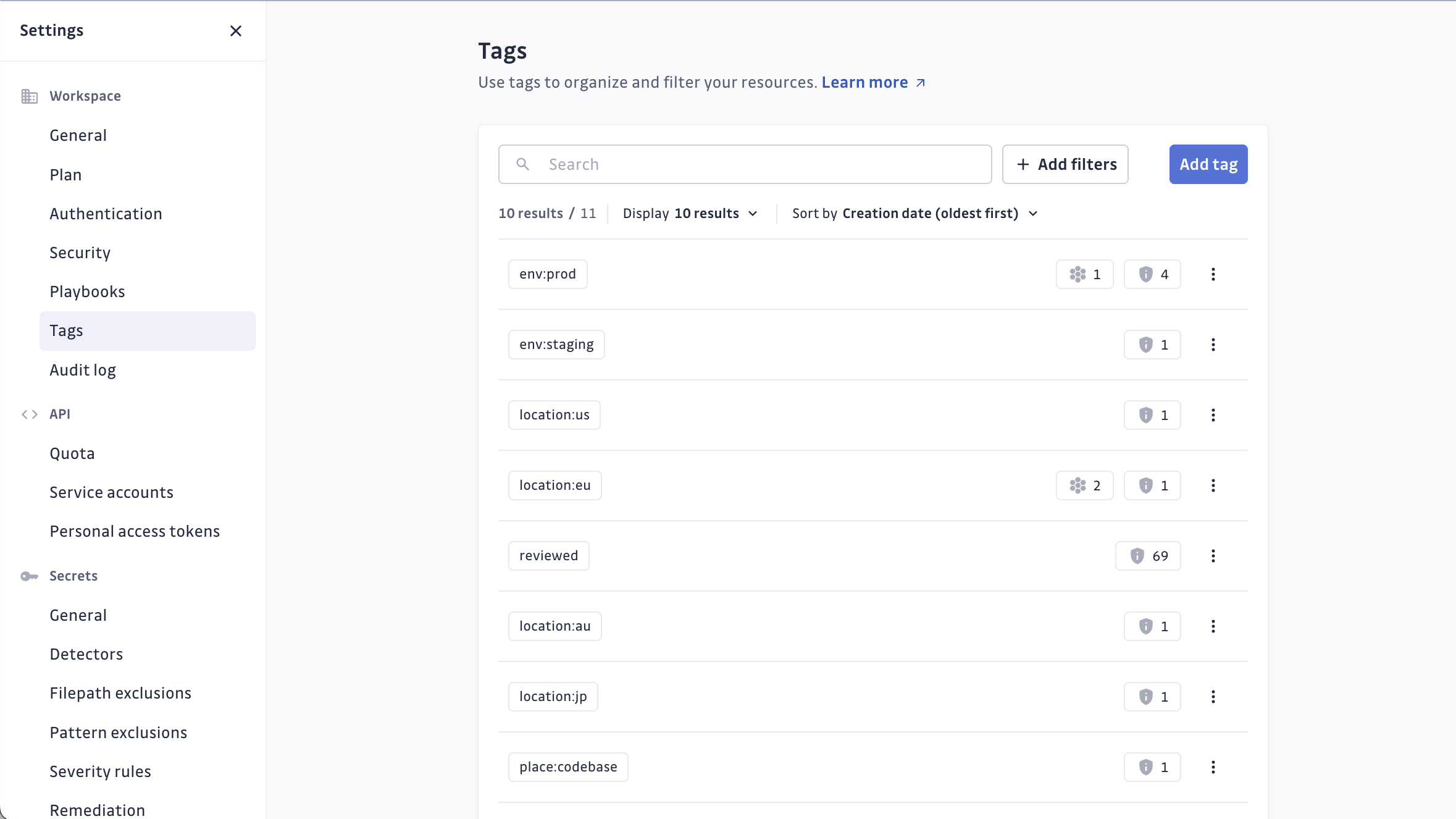1456x819 pixels.
Task: Click the Workspace building icon
Action: pyautogui.click(x=29, y=96)
